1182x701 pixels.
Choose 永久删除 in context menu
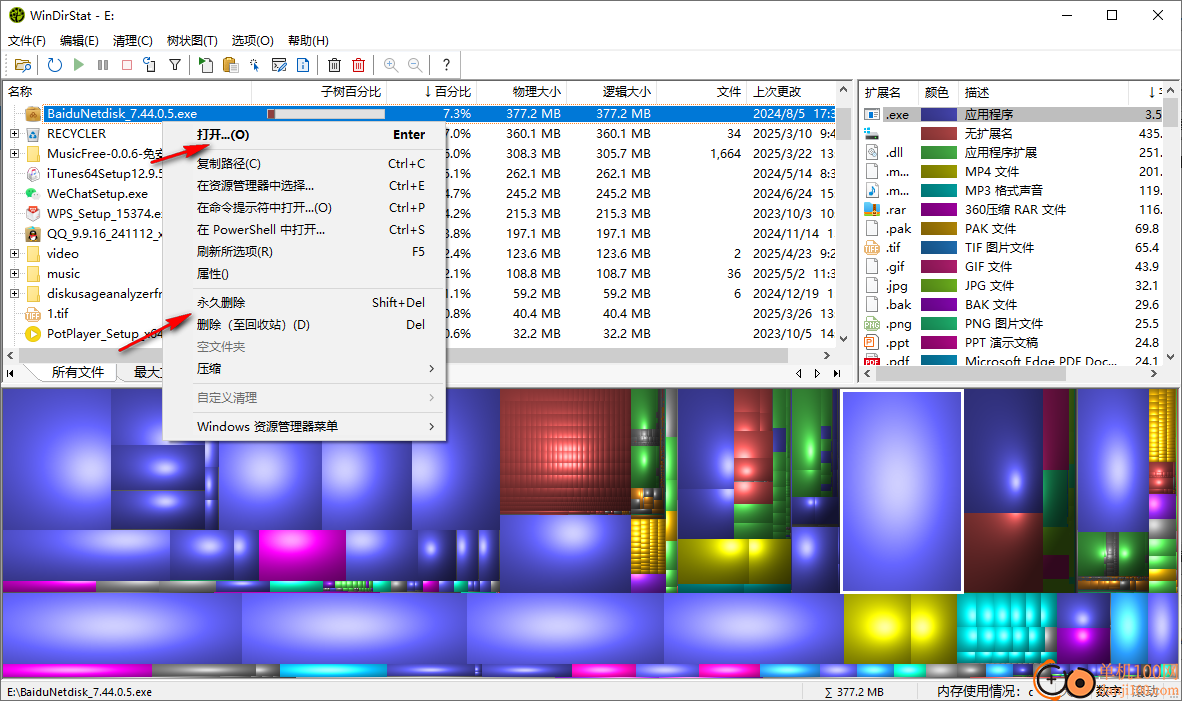305,302
